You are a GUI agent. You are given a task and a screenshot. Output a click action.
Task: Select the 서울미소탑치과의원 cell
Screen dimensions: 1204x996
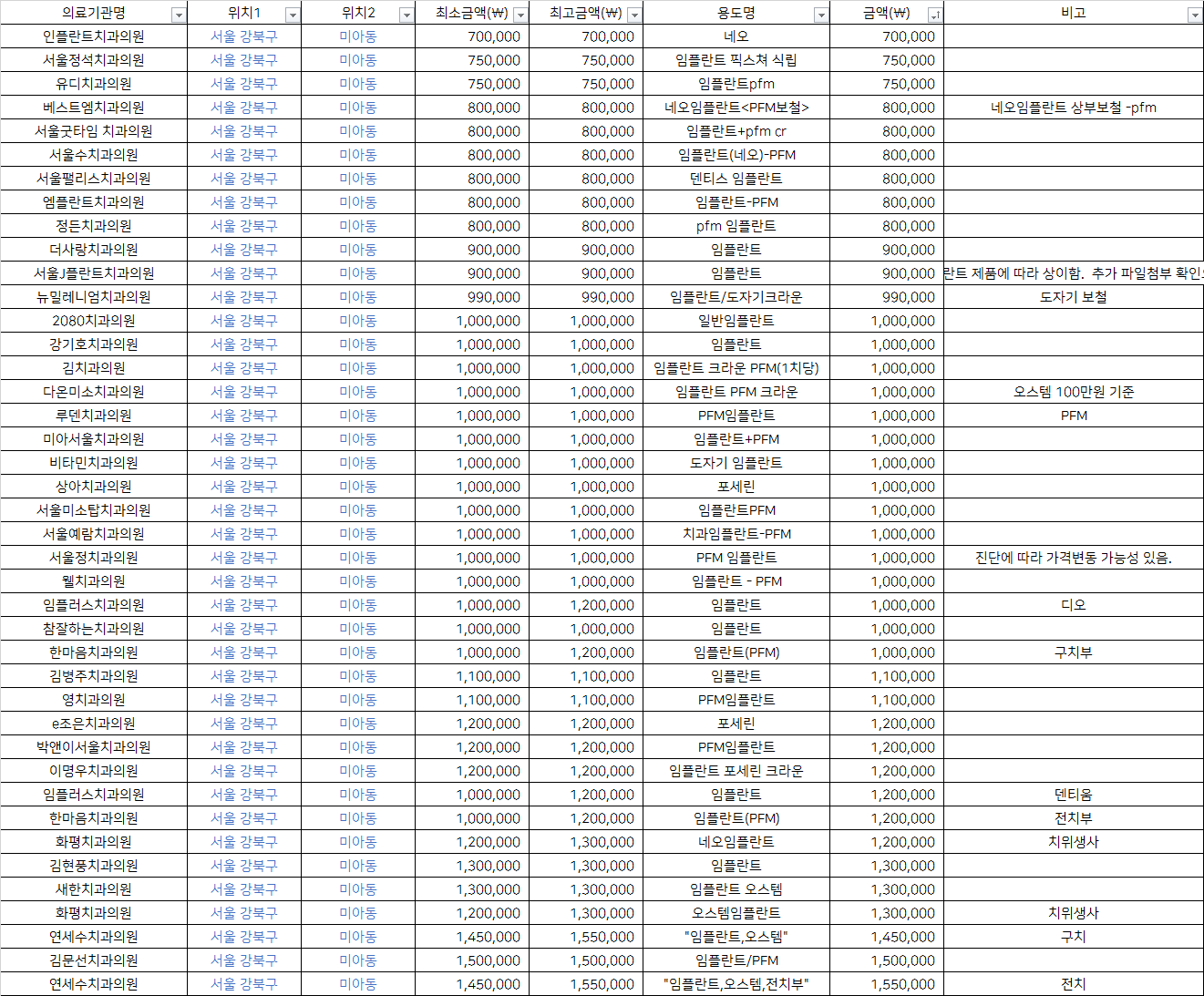pos(94,510)
